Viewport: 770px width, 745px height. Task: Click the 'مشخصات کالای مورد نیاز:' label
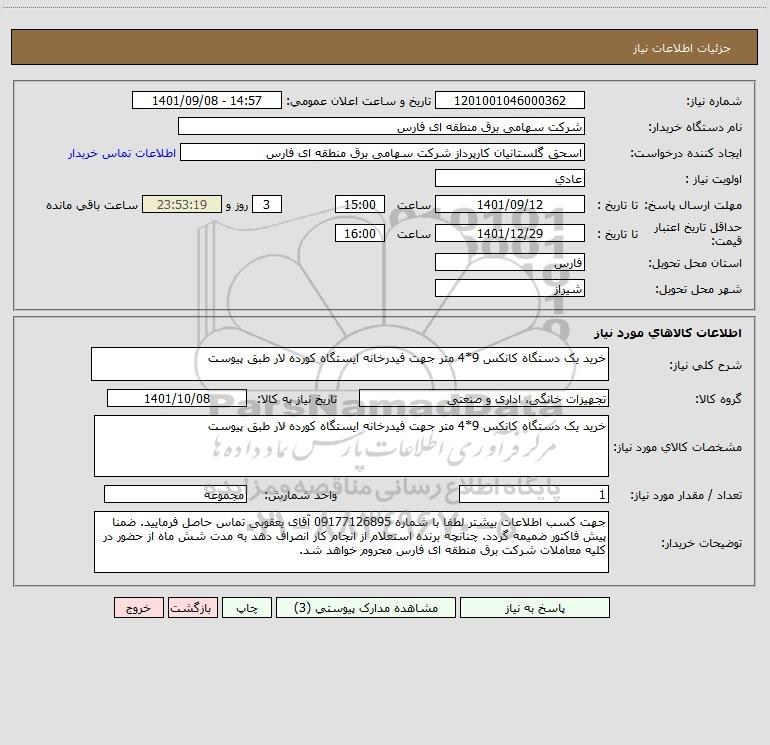[x=678, y=447]
